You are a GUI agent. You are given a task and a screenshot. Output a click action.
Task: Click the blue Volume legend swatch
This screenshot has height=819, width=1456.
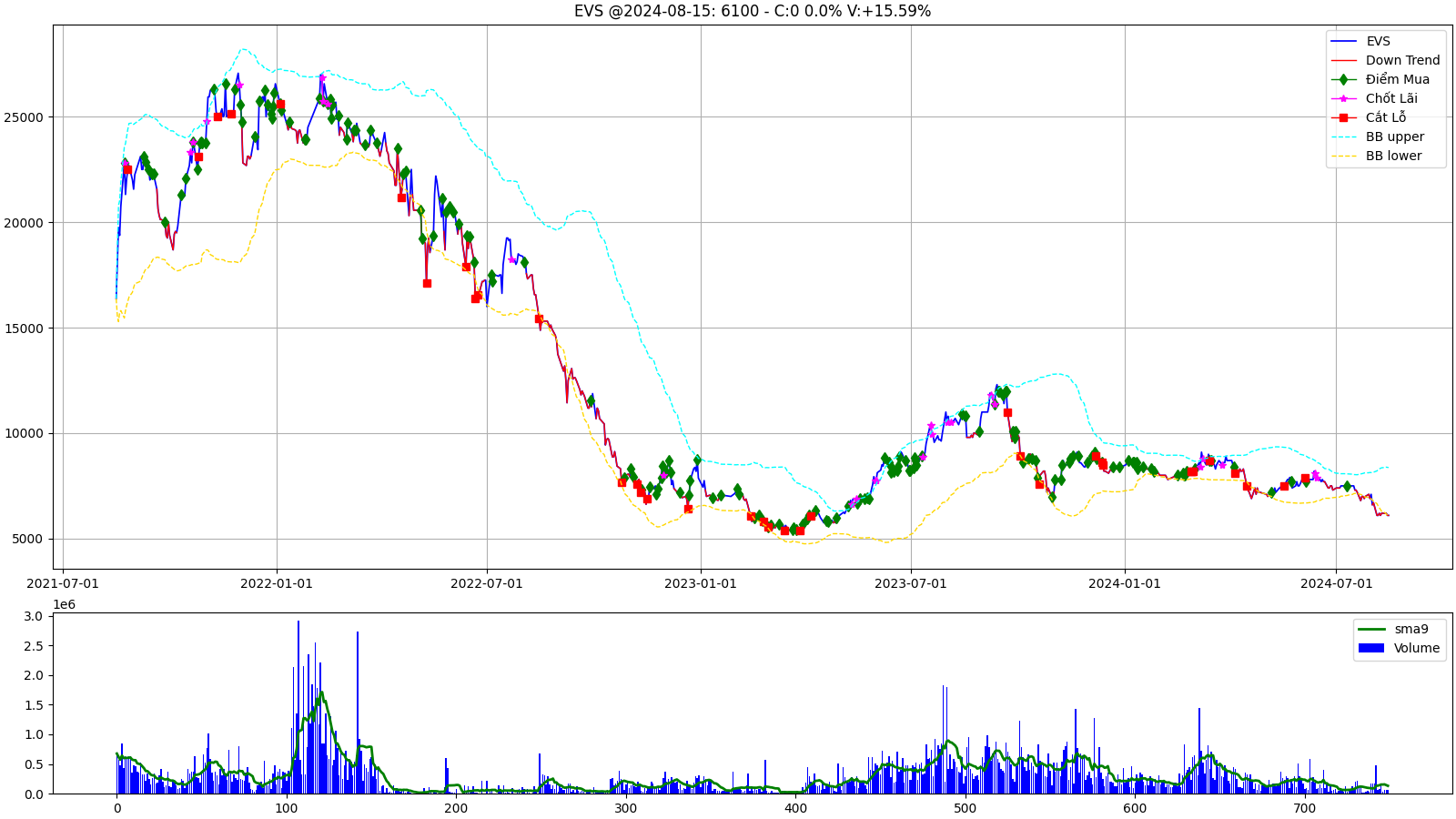tap(1370, 648)
